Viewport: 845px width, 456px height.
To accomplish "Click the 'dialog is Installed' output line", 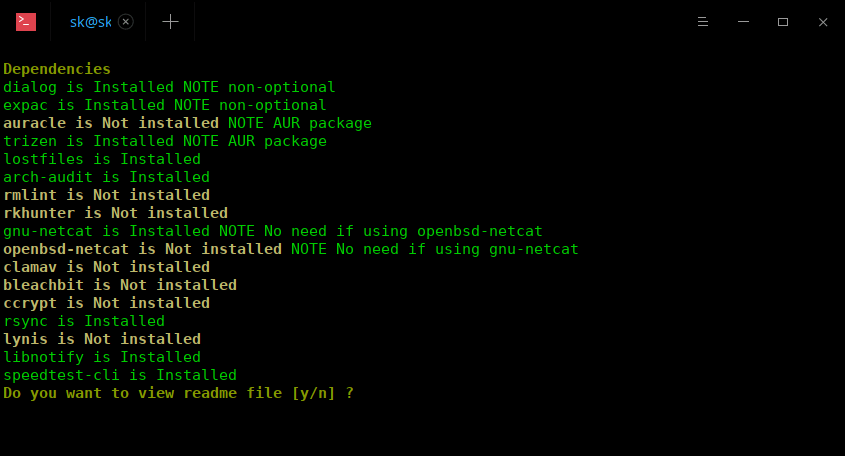I will click(169, 87).
